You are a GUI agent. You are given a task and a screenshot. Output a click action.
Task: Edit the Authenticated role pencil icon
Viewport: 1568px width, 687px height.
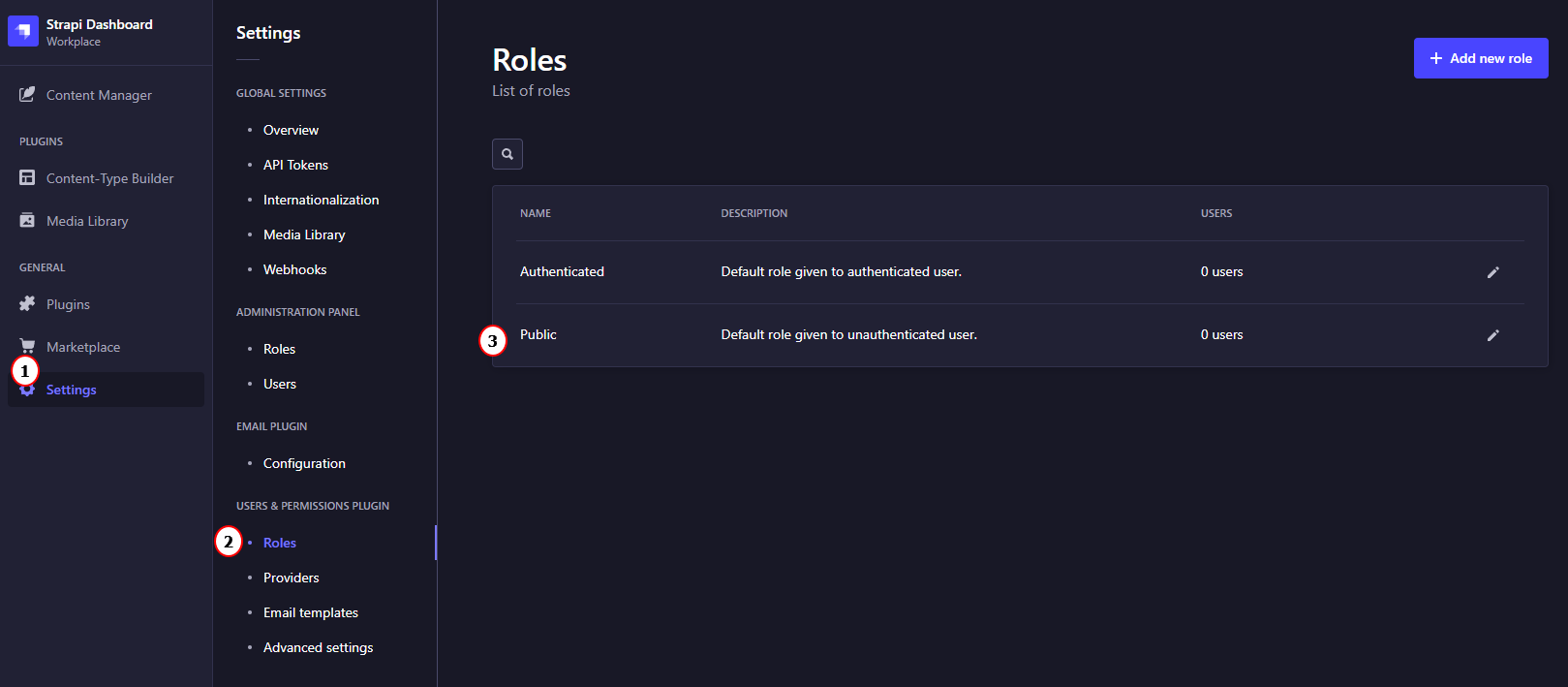tap(1492, 272)
